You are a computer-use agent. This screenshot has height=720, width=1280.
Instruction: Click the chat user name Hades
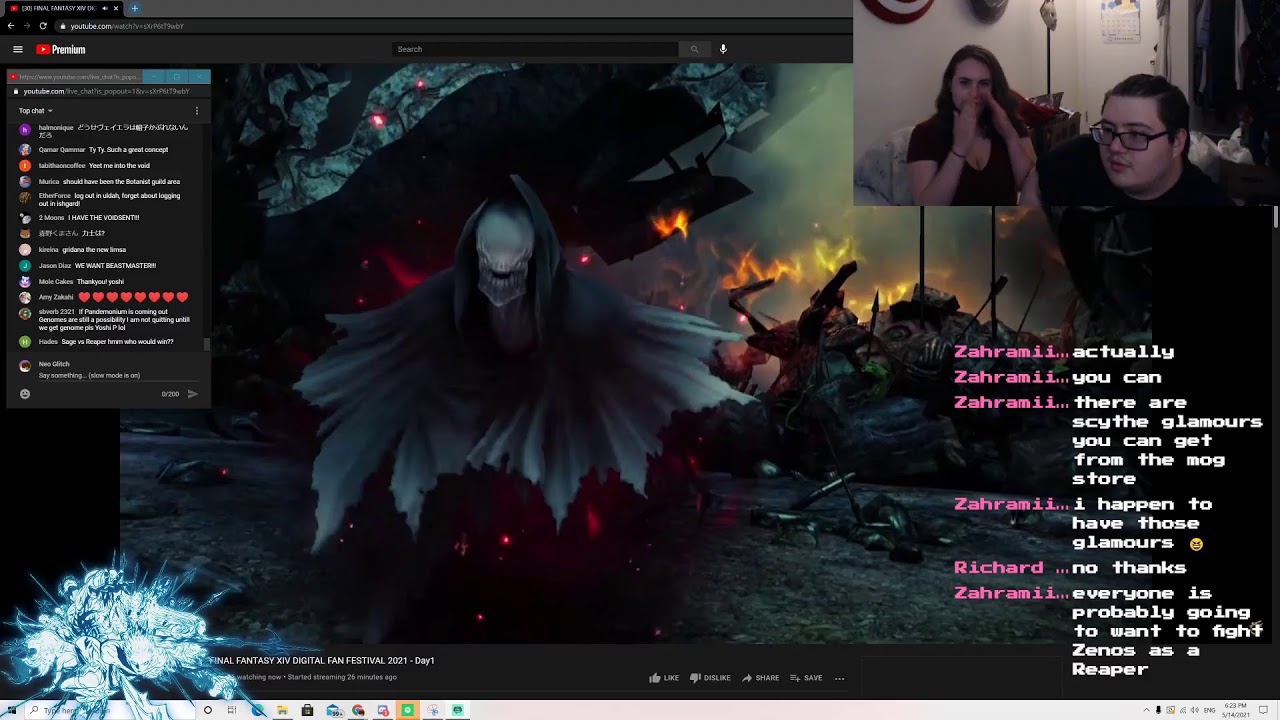tap(48, 342)
